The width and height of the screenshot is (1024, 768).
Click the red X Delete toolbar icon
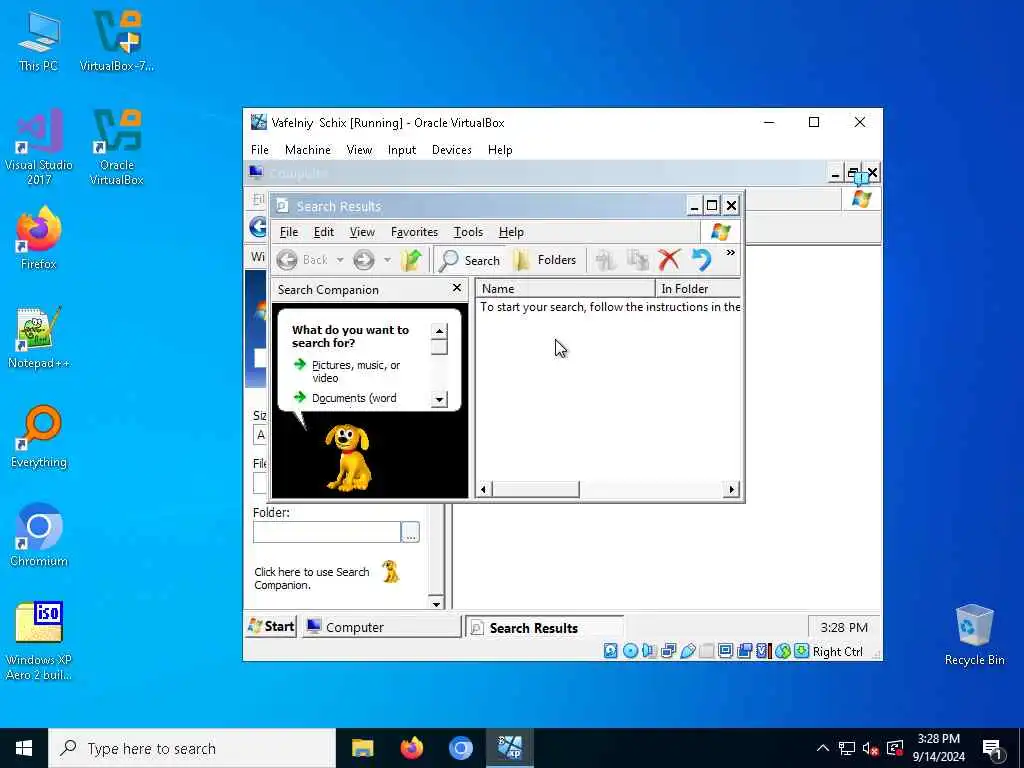tap(669, 260)
